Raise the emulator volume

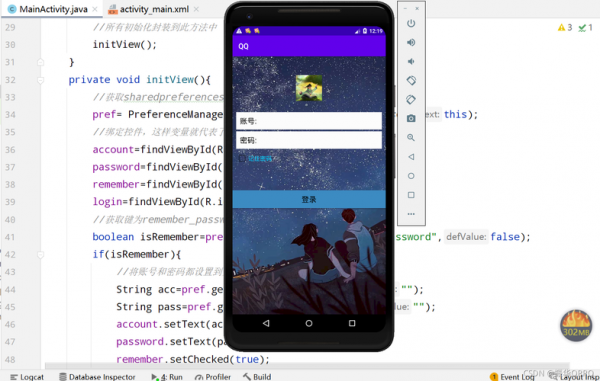[x=411, y=42]
